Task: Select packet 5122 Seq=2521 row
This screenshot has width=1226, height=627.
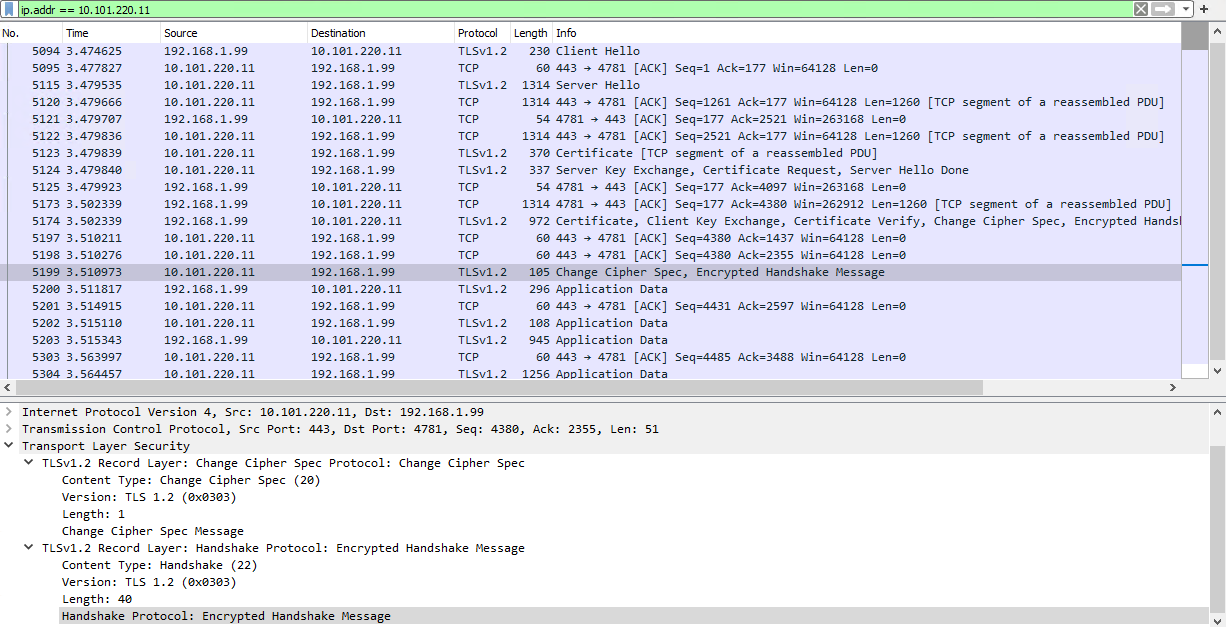Action: coord(590,136)
